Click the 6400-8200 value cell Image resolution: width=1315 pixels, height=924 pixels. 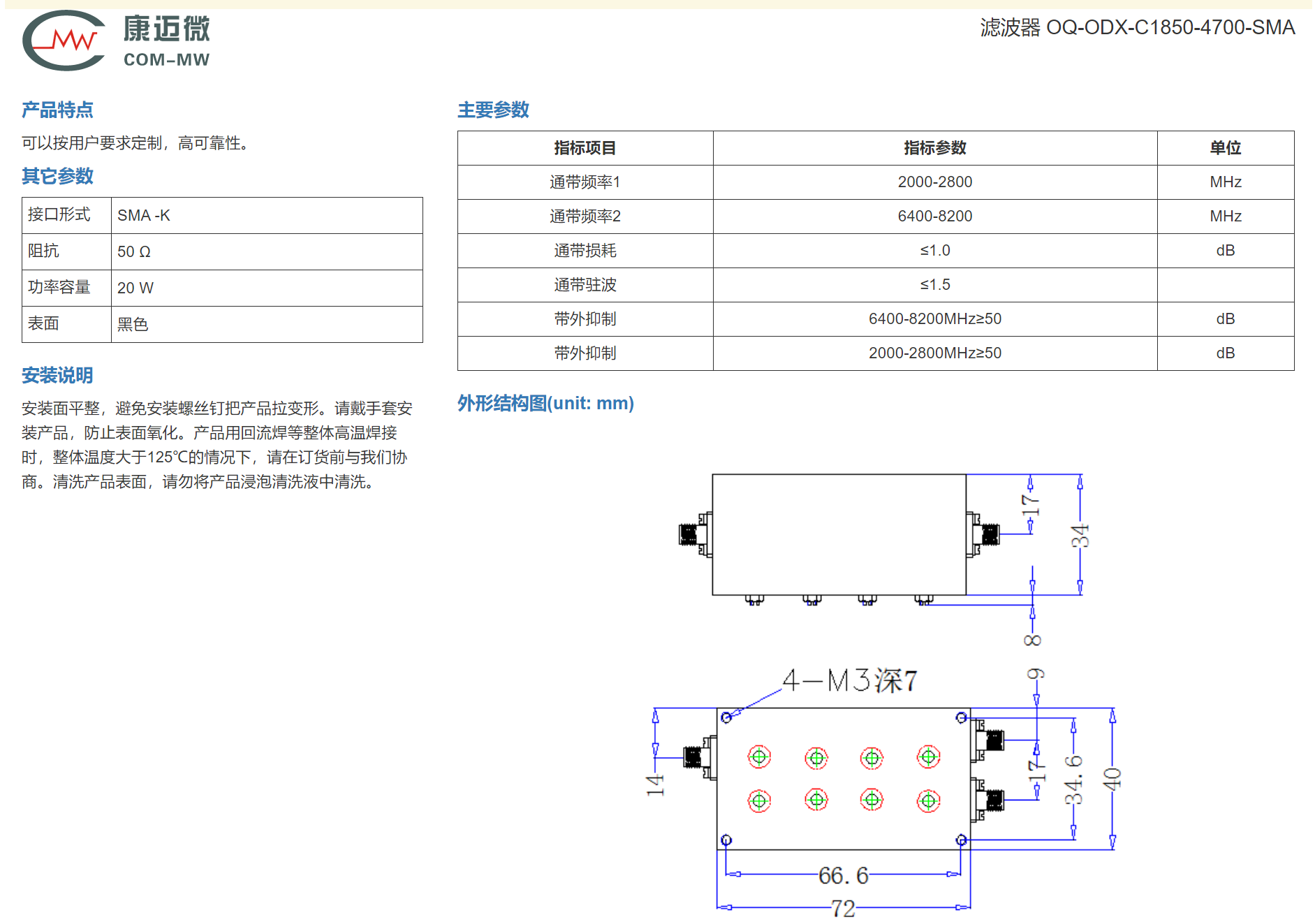click(x=935, y=217)
